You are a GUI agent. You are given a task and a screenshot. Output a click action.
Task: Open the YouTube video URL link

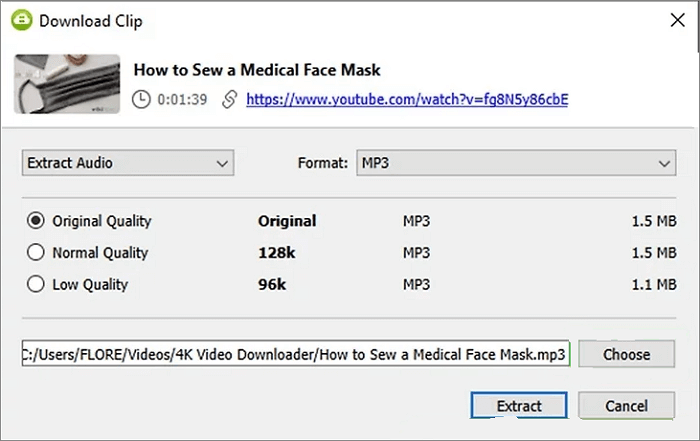pyautogui.click(x=407, y=99)
